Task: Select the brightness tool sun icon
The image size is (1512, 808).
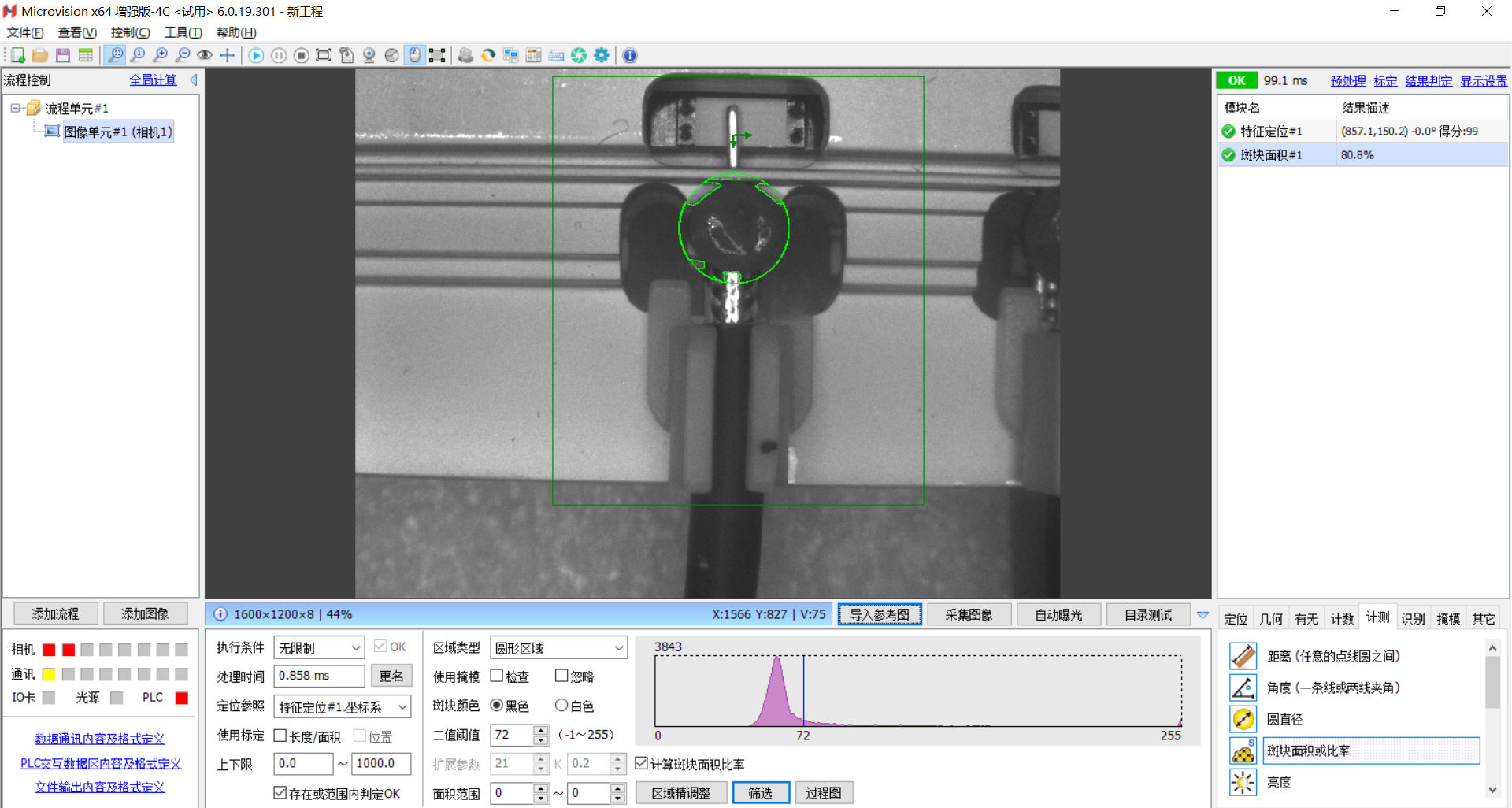Action: click(x=1243, y=782)
